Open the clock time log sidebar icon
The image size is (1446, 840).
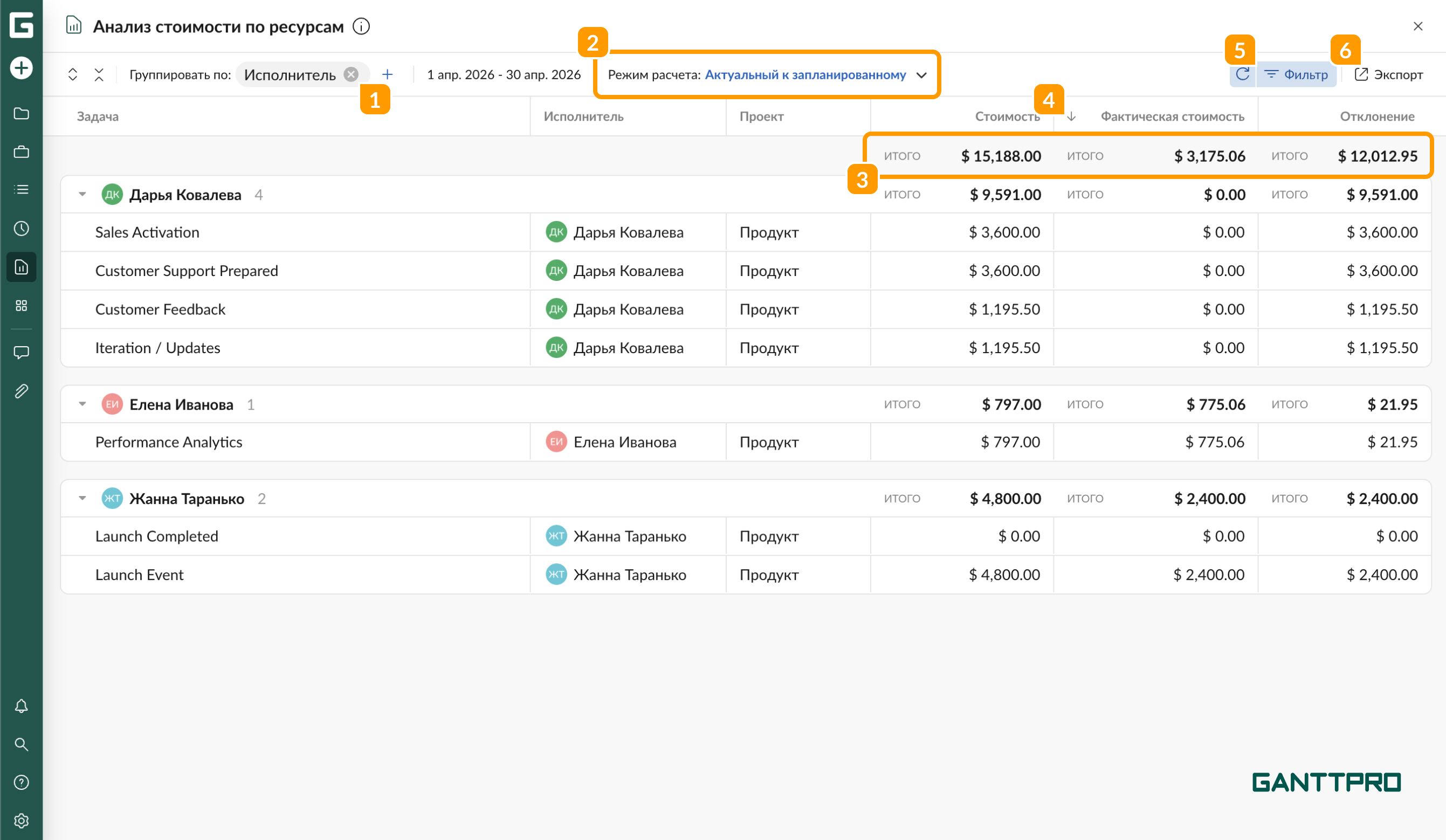point(21,229)
